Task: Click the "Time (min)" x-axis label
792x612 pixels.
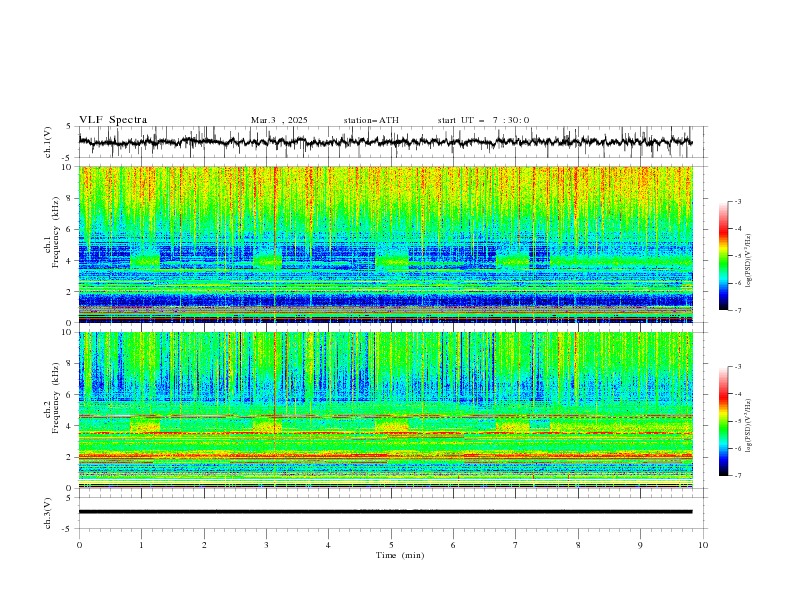Action: coord(400,555)
